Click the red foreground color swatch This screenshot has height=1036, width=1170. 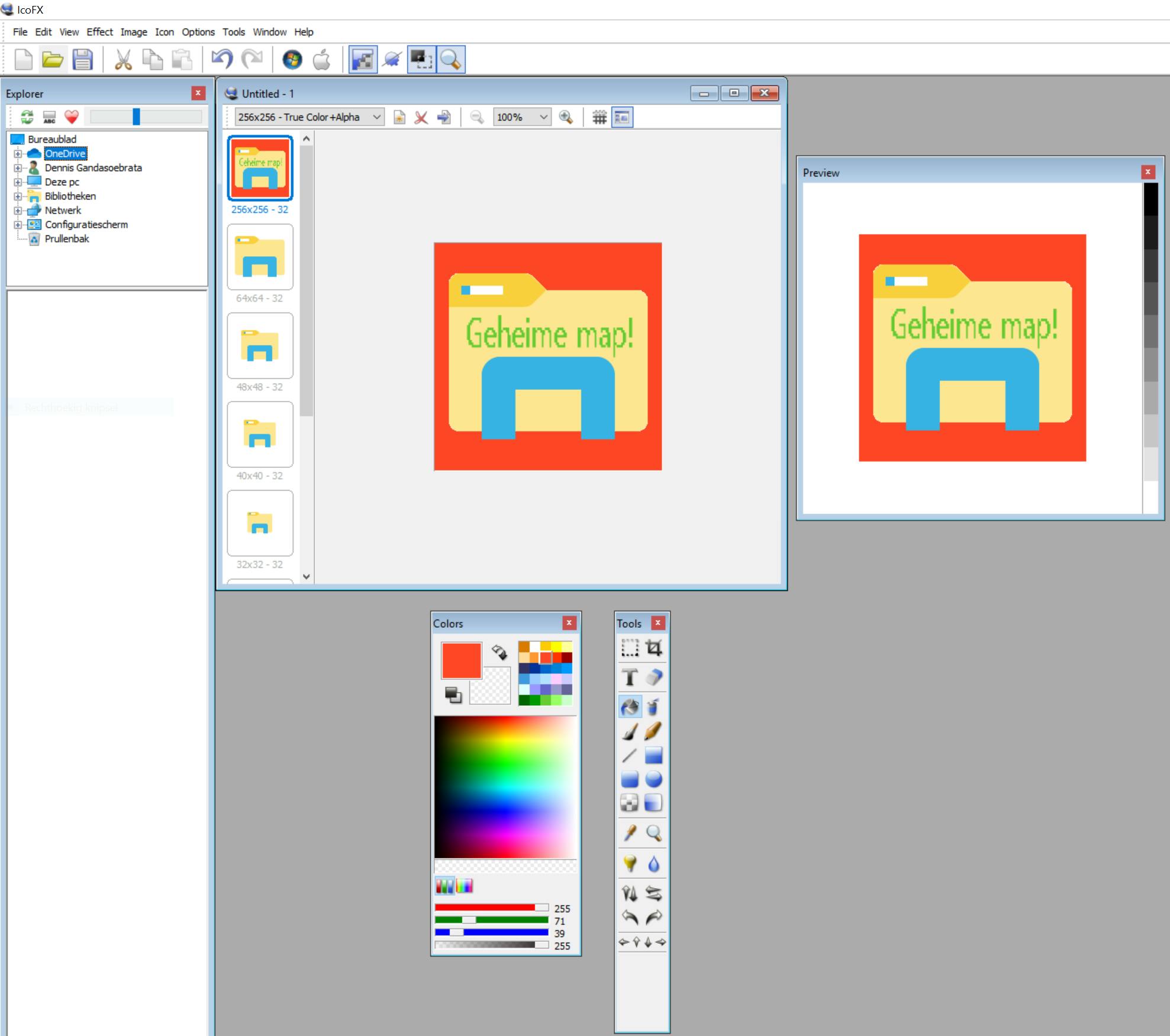coord(461,660)
